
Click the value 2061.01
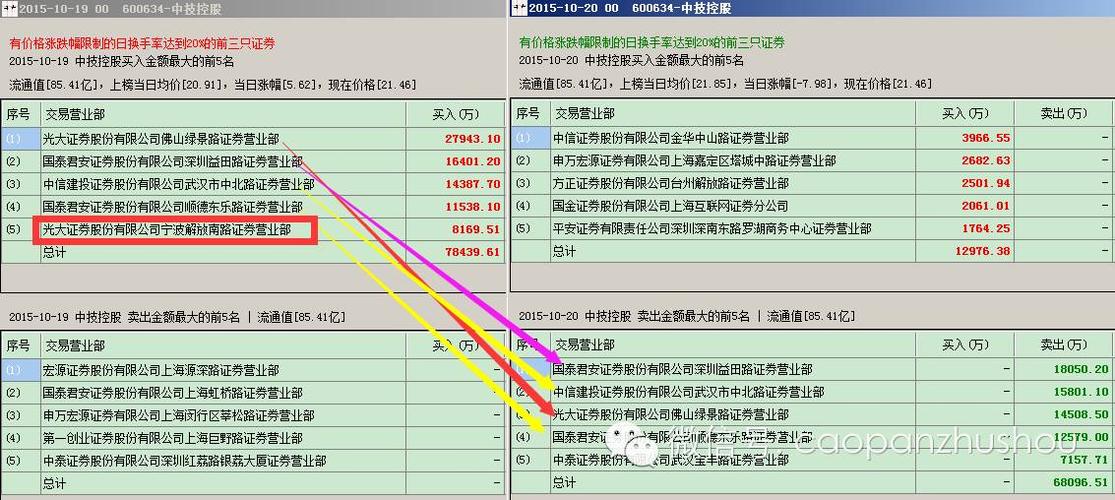click(986, 207)
